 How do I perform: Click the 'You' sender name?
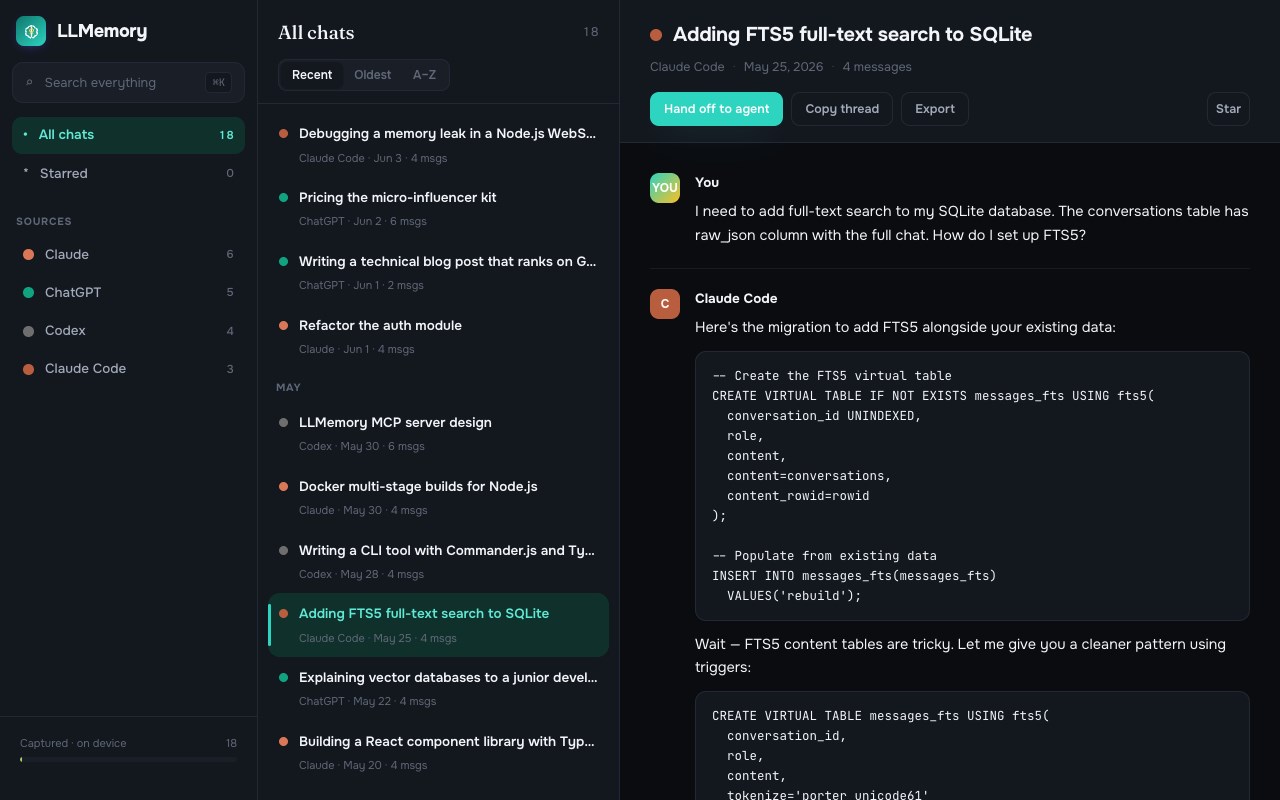point(707,182)
